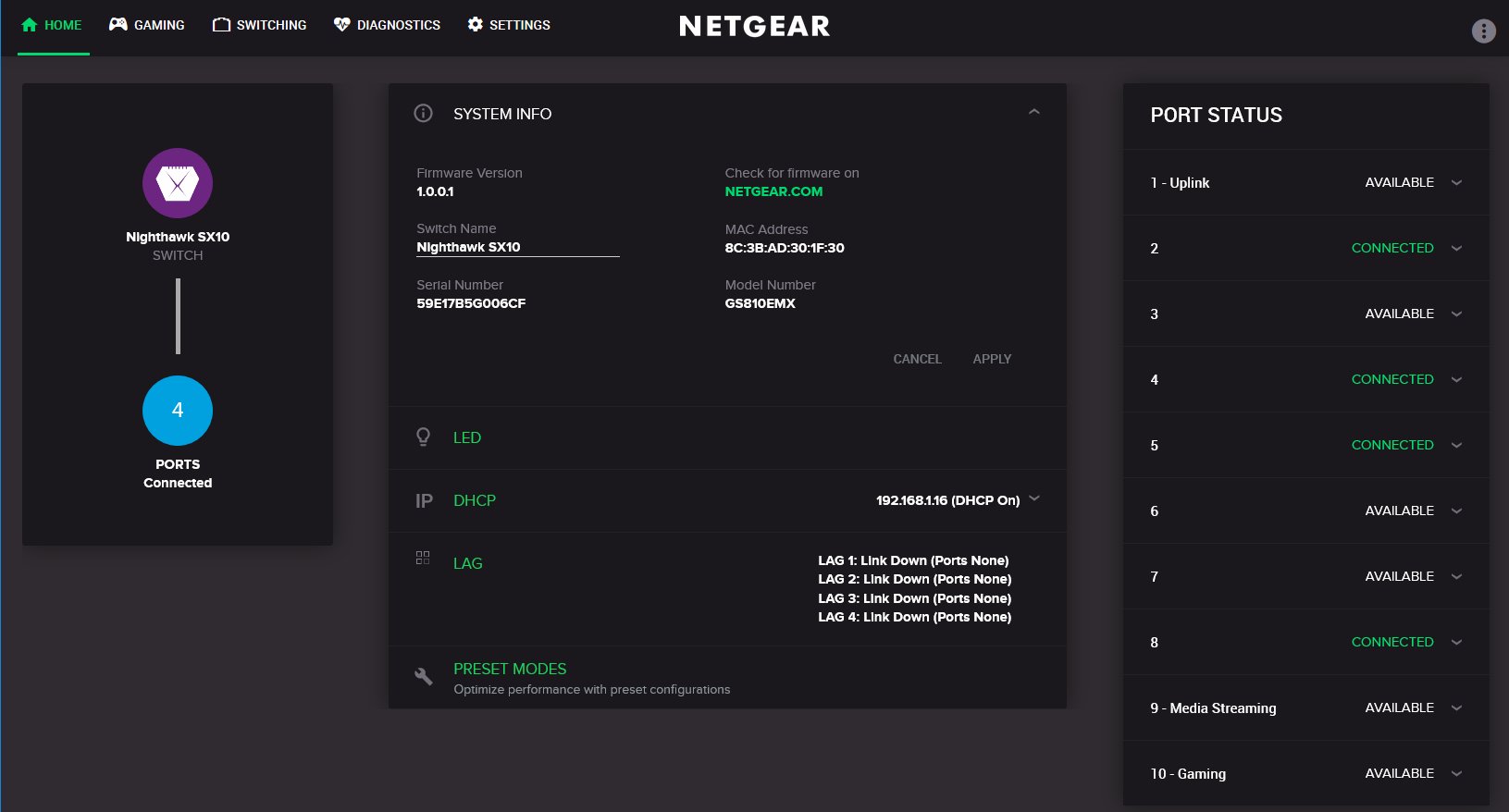Expand port 10 Gaming details
Viewport: 1509px width, 812px height.
point(1456,774)
